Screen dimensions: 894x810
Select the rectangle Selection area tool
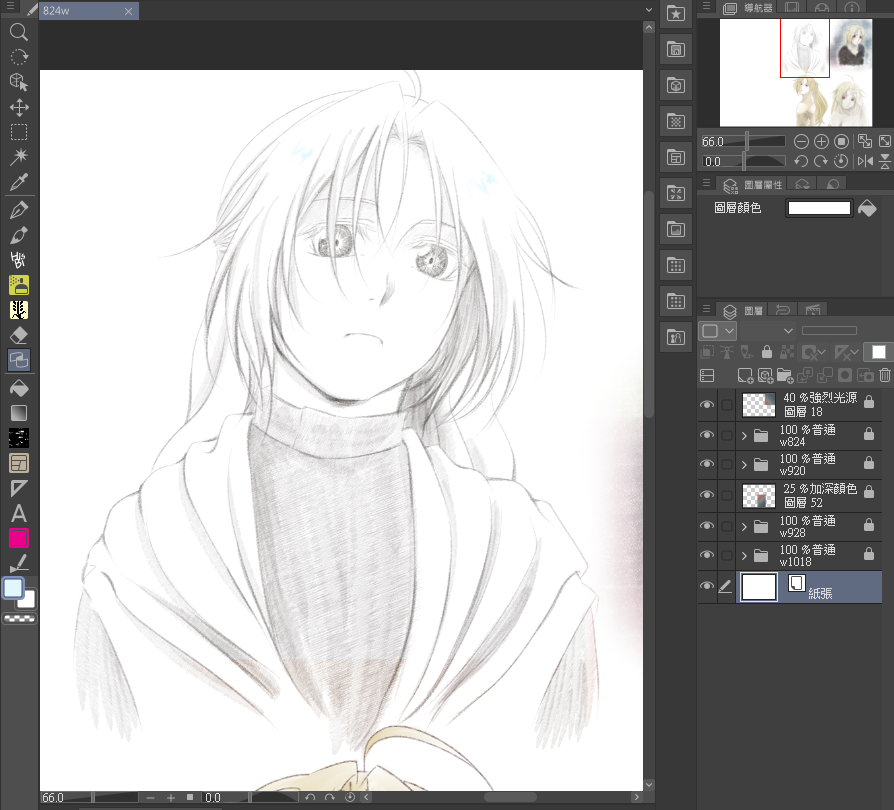[19, 132]
